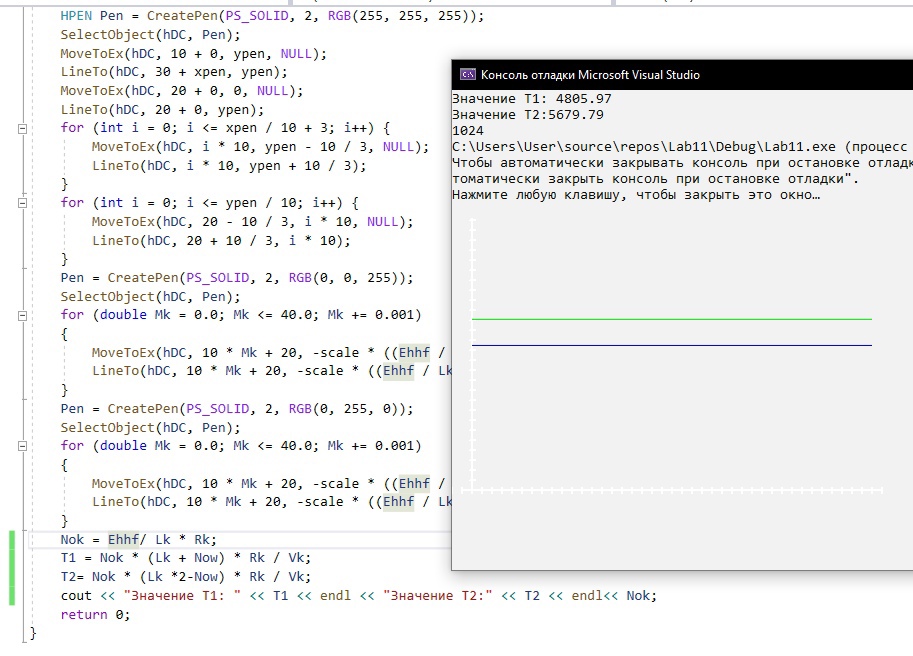Place cursor on 'MoveToEx(hDC, 10 + 0, ypen, NULL);'

193,54
